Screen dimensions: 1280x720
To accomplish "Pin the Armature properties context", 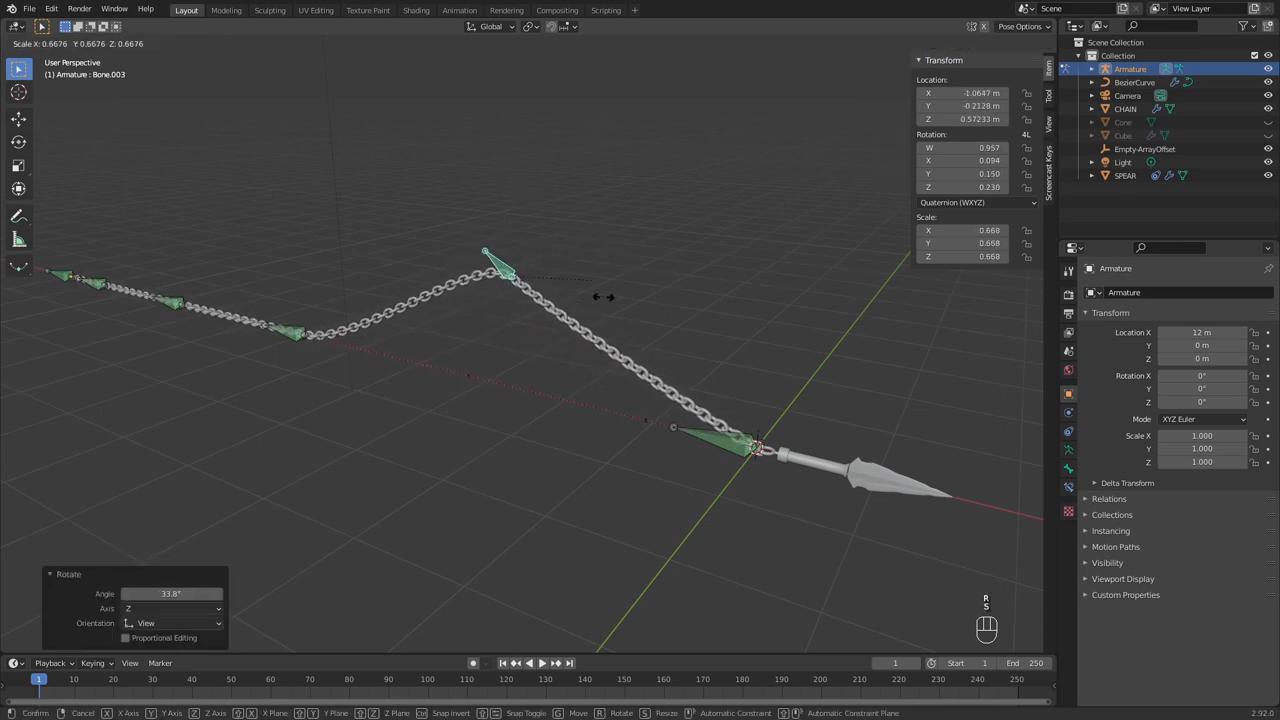I will coord(1268,268).
